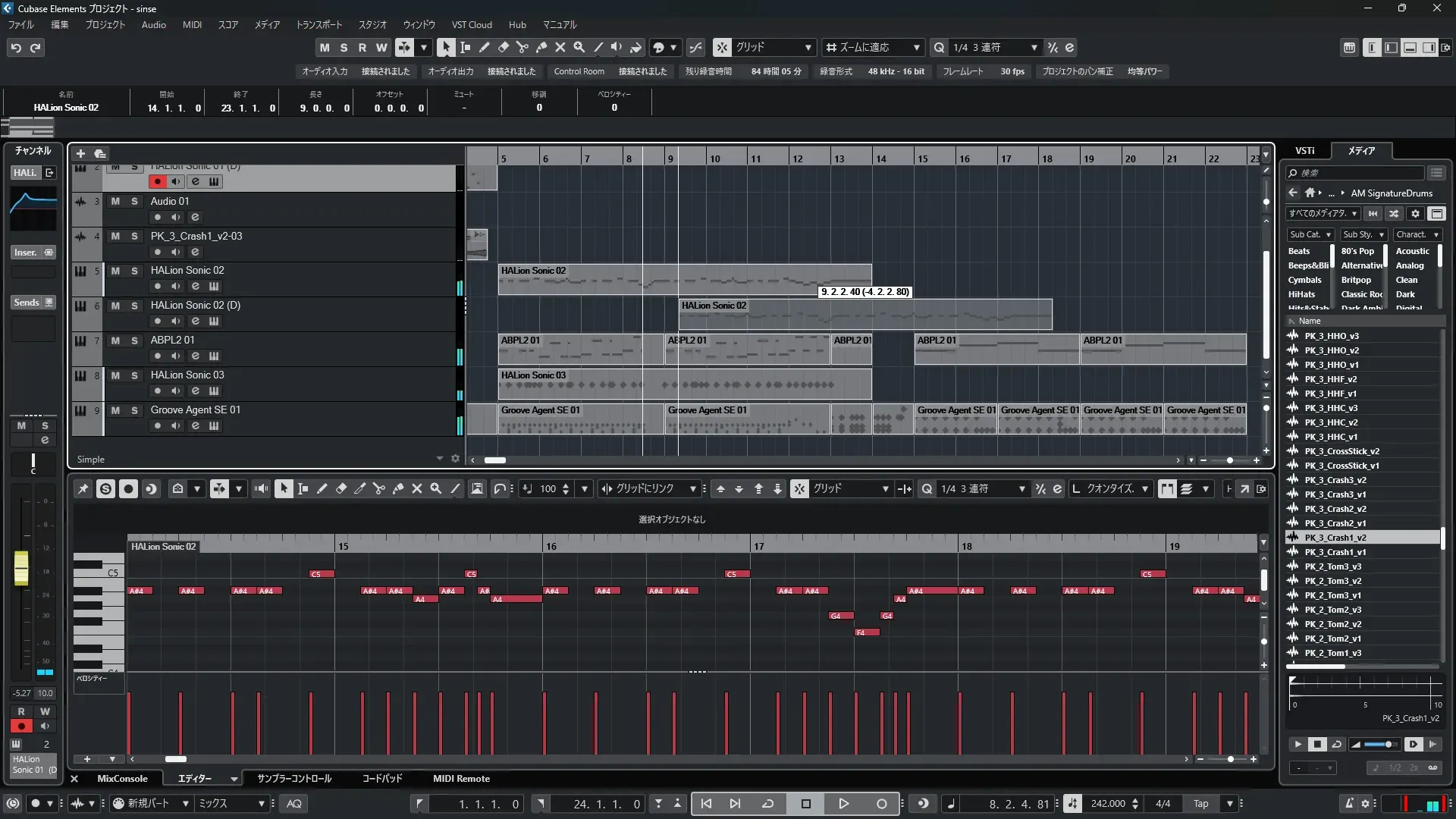Select the Scissors split tool in main toolbar

[522, 47]
